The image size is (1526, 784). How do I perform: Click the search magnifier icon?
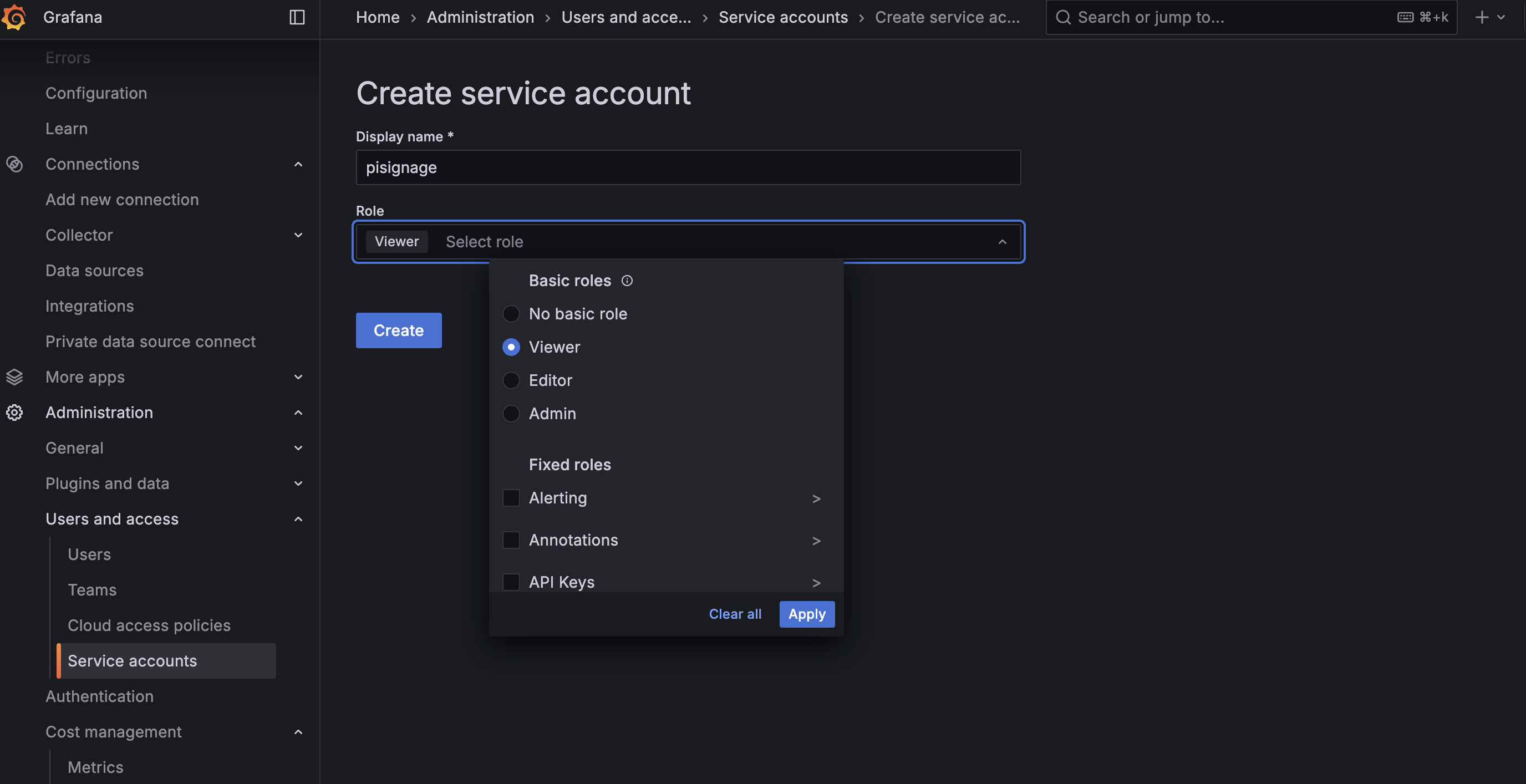[x=1064, y=17]
